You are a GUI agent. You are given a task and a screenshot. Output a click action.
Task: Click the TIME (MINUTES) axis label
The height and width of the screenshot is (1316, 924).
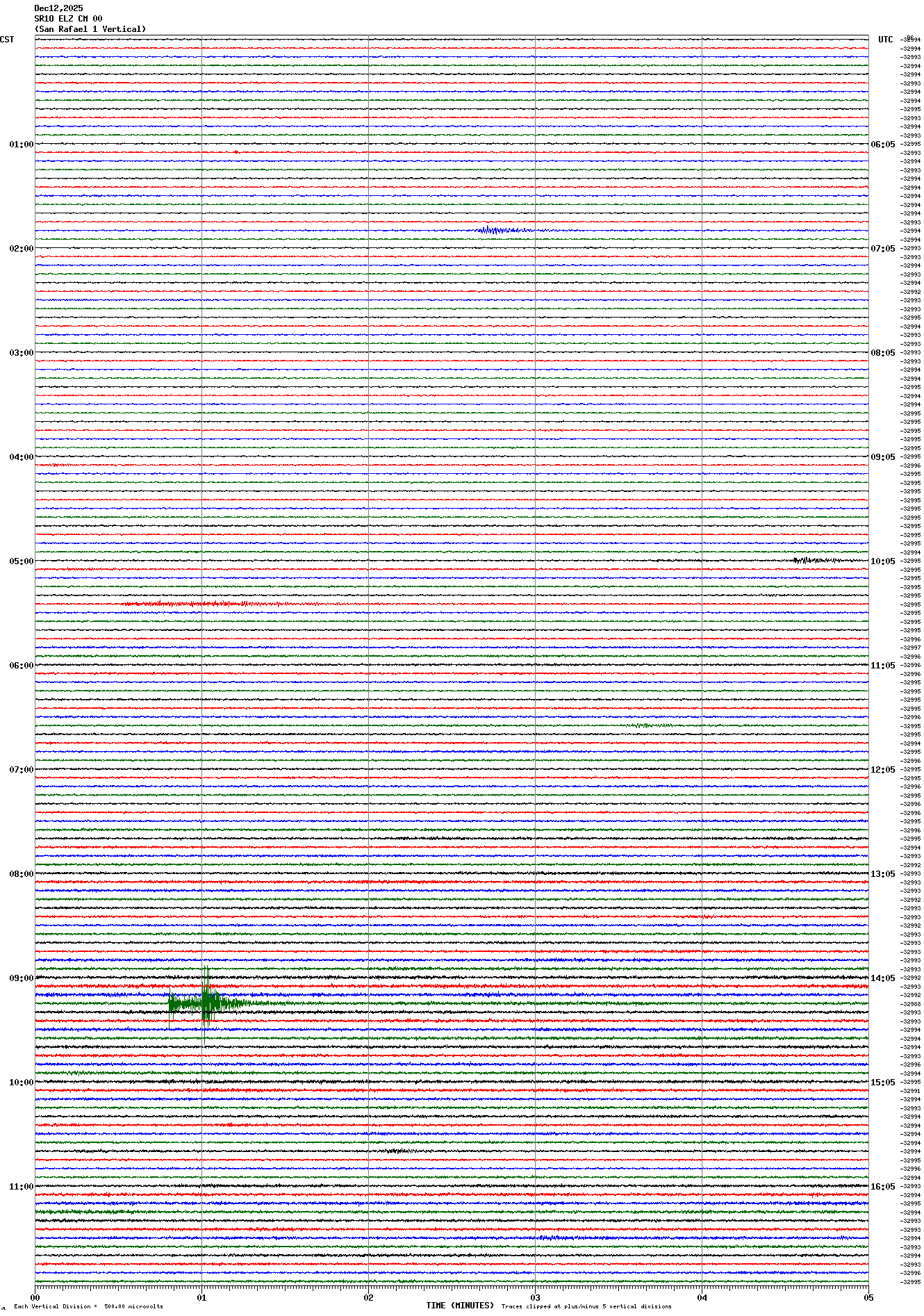pyautogui.click(x=459, y=1306)
